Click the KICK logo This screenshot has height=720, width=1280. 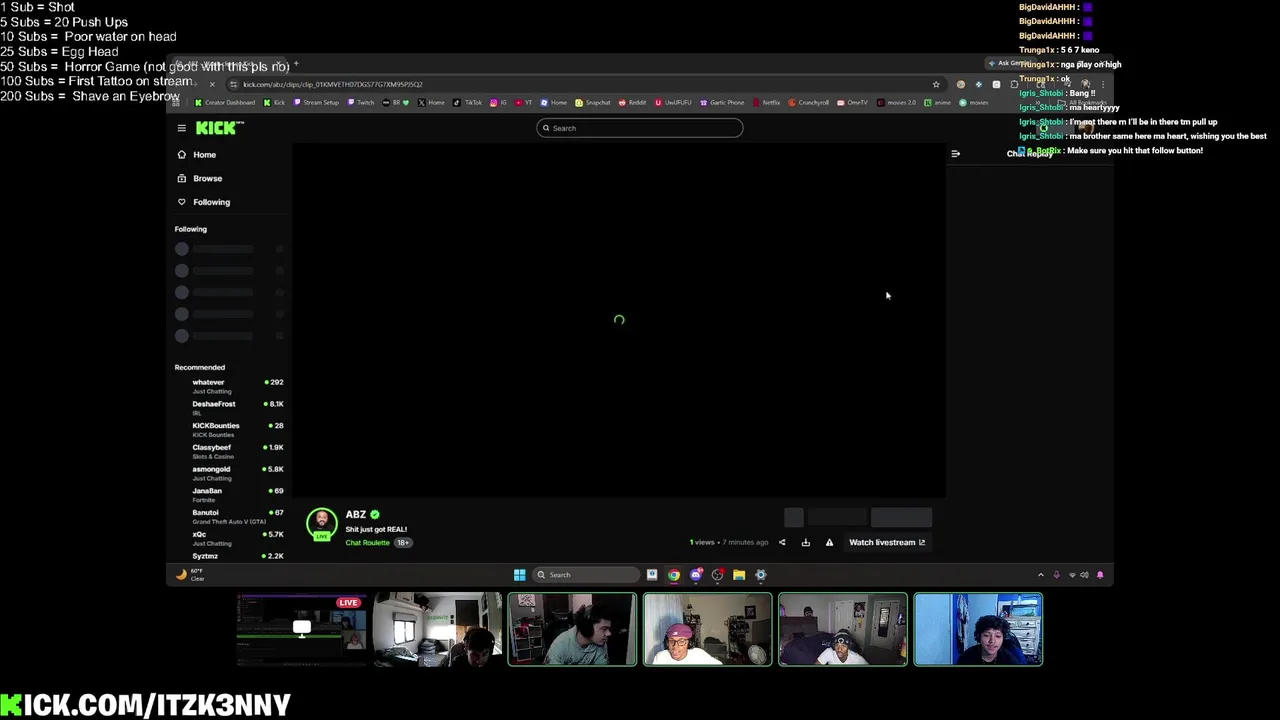(219, 128)
